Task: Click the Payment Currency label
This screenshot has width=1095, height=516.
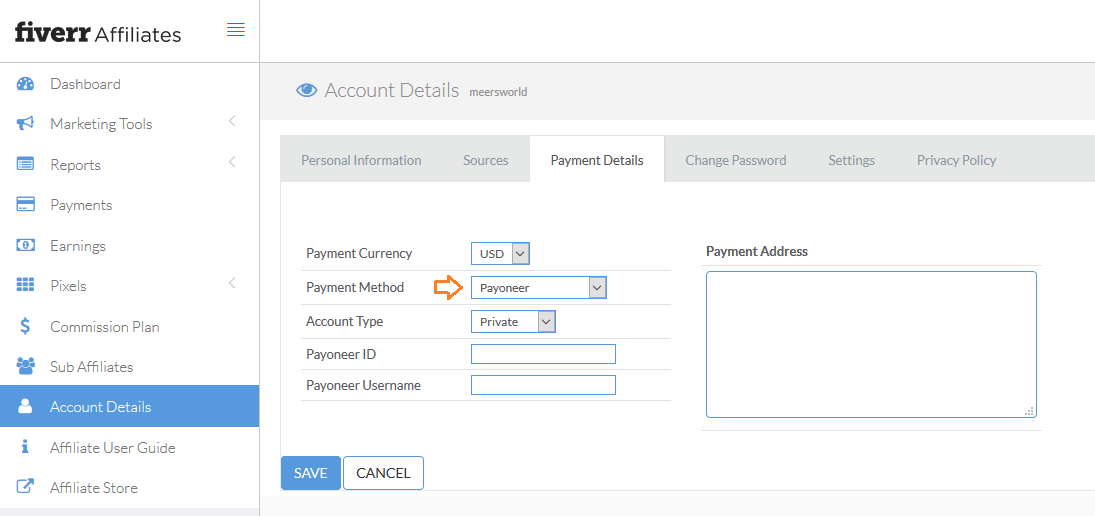Action: pos(359,253)
